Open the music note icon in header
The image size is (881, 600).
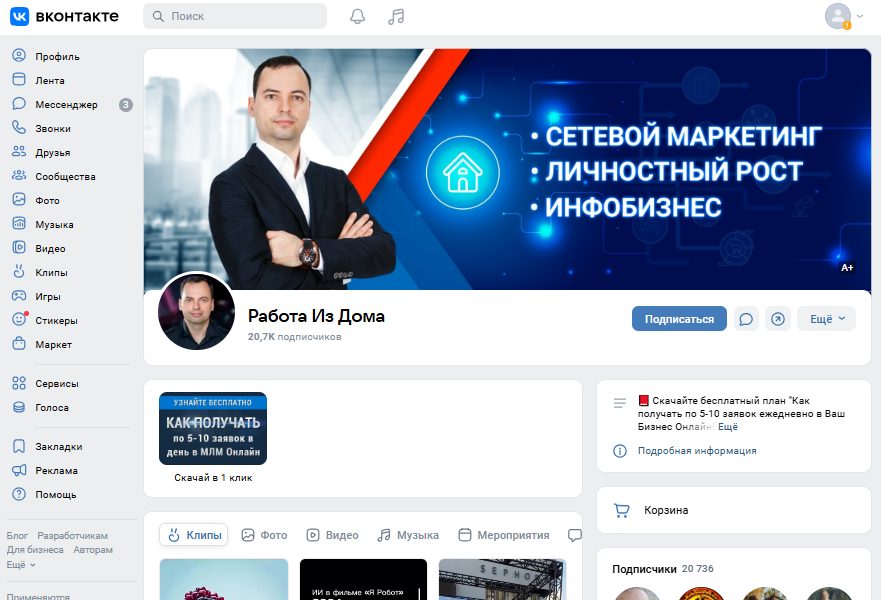(396, 16)
